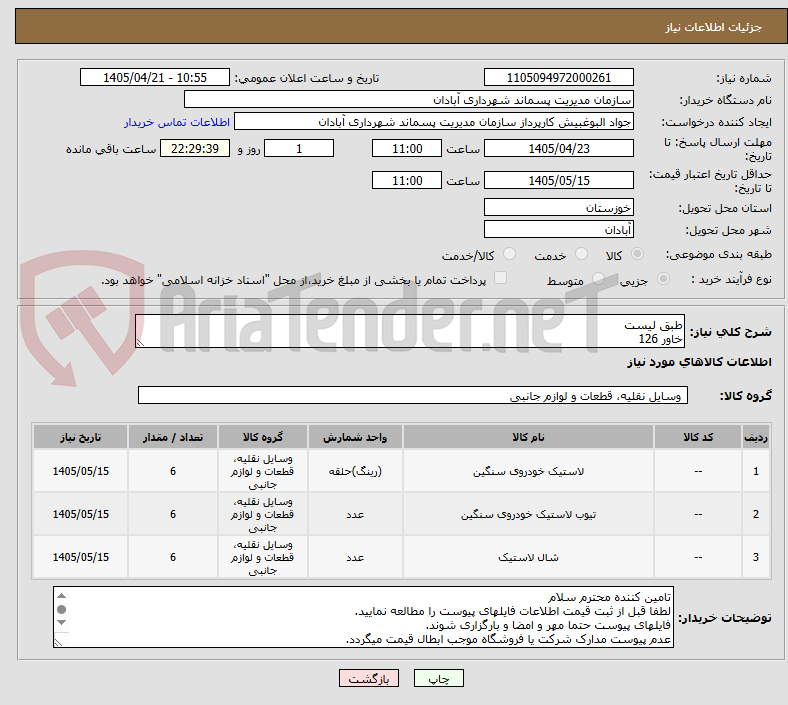Click the ایجاد کننده درخواست field
Image resolution: width=788 pixels, height=705 pixels.
pyautogui.click(x=434, y=122)
